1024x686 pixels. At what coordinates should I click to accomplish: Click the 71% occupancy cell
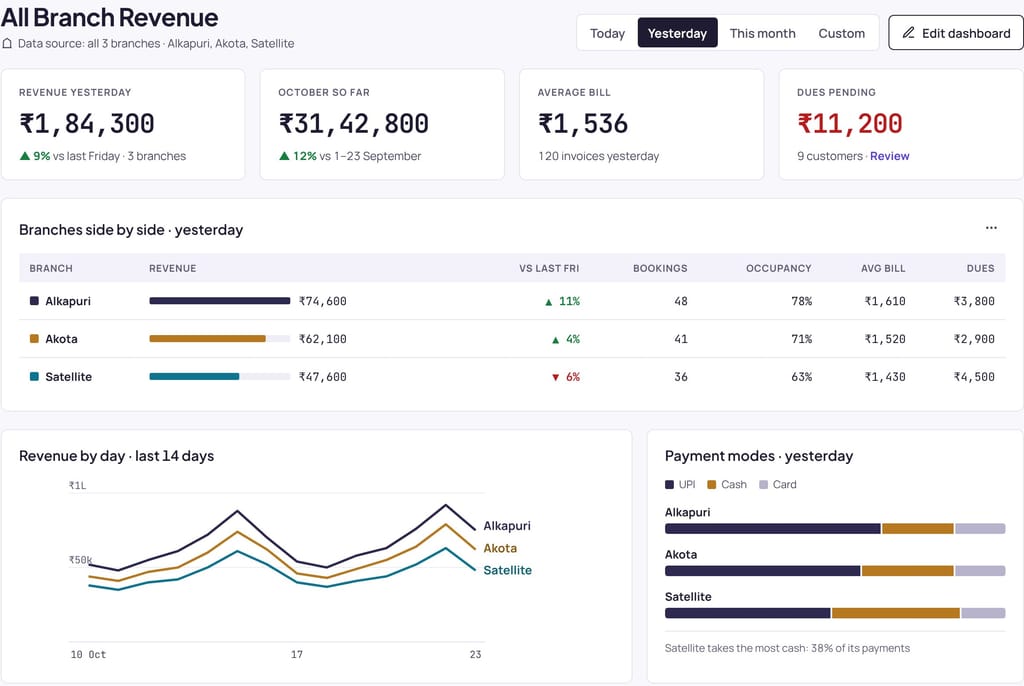[x=801, y=339]
